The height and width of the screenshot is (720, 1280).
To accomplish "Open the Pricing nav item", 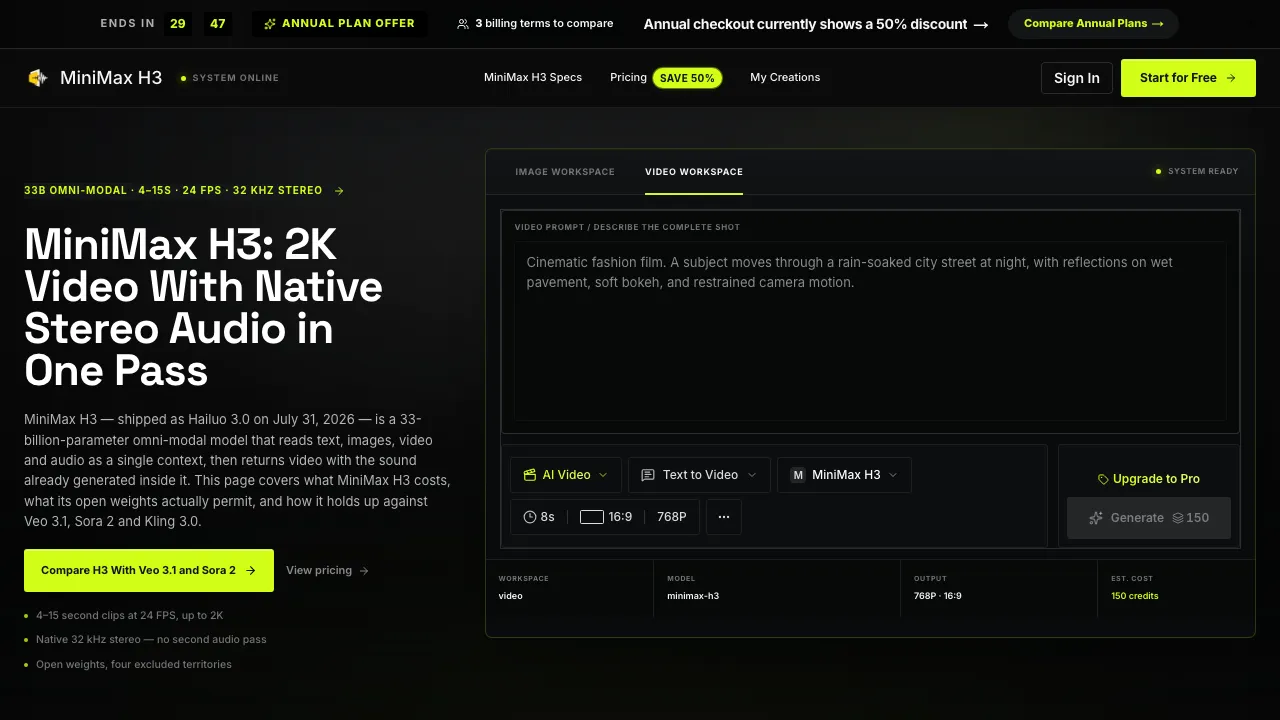I will 628,77.
